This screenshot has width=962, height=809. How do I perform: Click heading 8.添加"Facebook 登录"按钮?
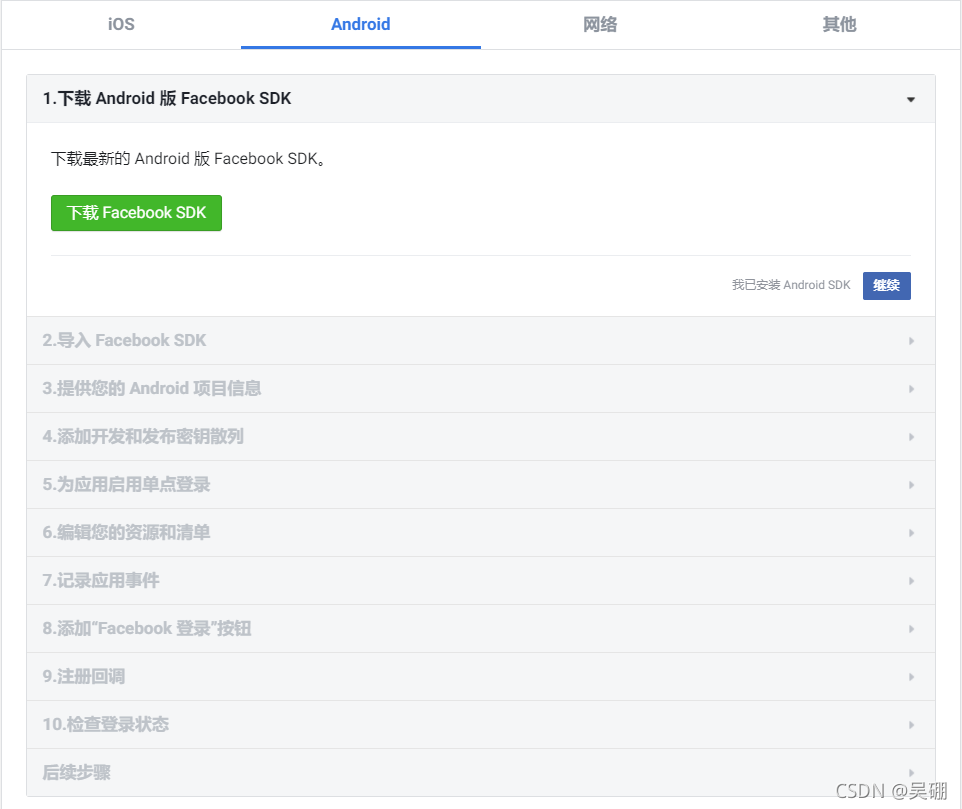147,629
